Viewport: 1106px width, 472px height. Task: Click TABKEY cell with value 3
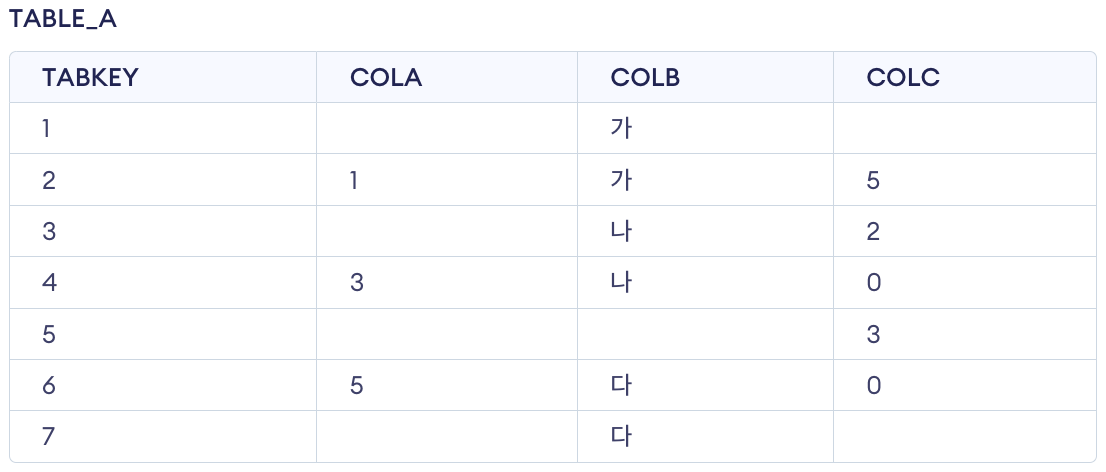49,231
